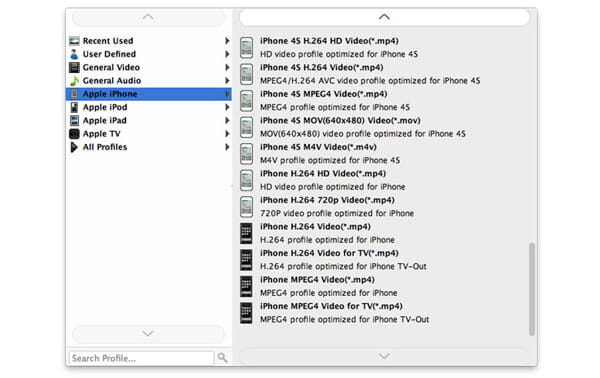Choose iPhone H.264 Video for TV(*.mp4) title
The width and height of the screenshot is (600, 378).
(329, 253)
